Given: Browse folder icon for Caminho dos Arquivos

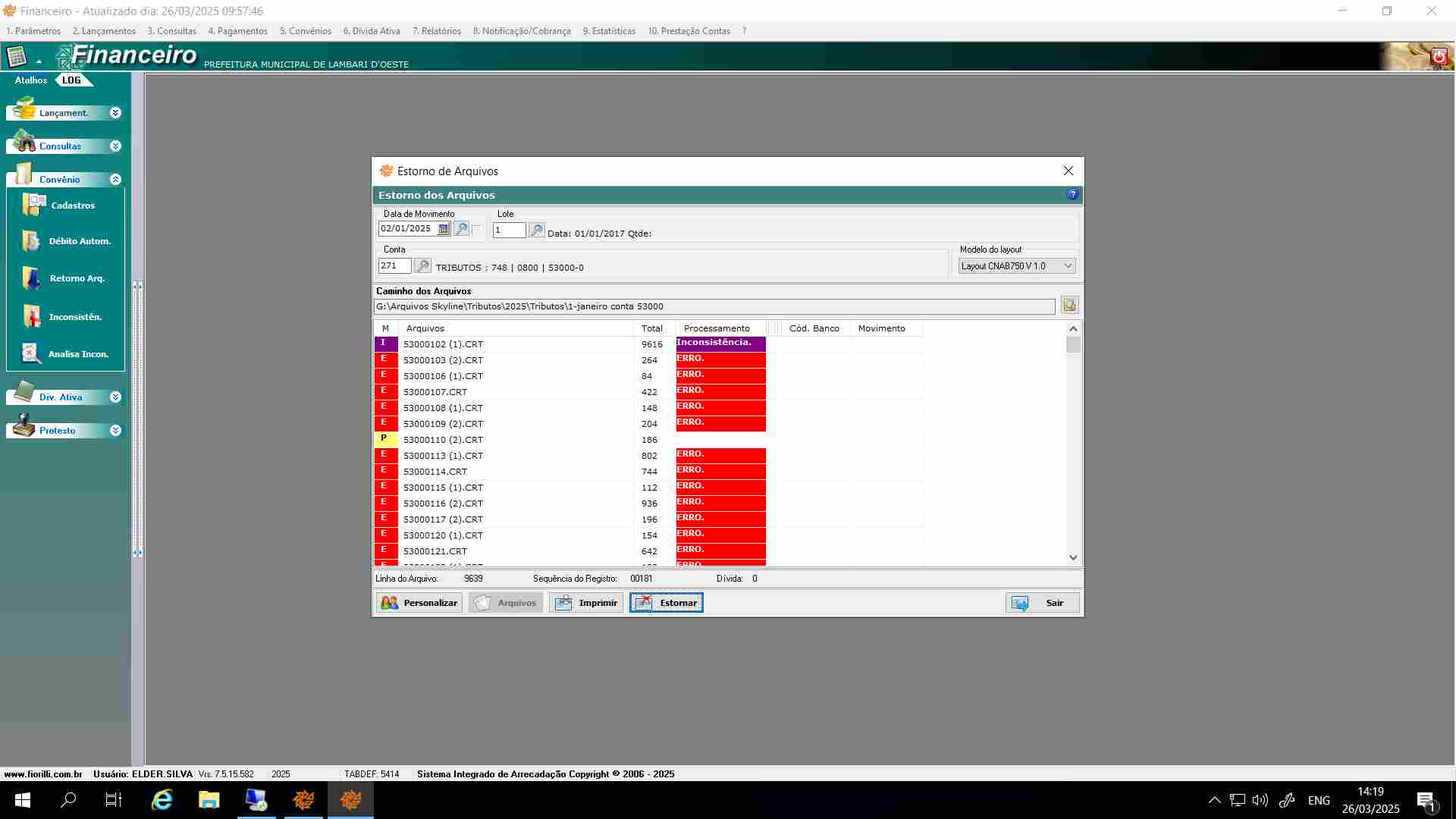Looking at the screenshot, I should (x=1069, y=306).
